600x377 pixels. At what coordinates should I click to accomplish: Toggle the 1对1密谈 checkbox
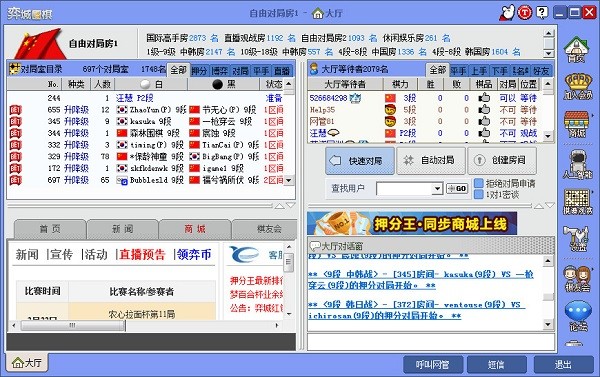(478, 194)
